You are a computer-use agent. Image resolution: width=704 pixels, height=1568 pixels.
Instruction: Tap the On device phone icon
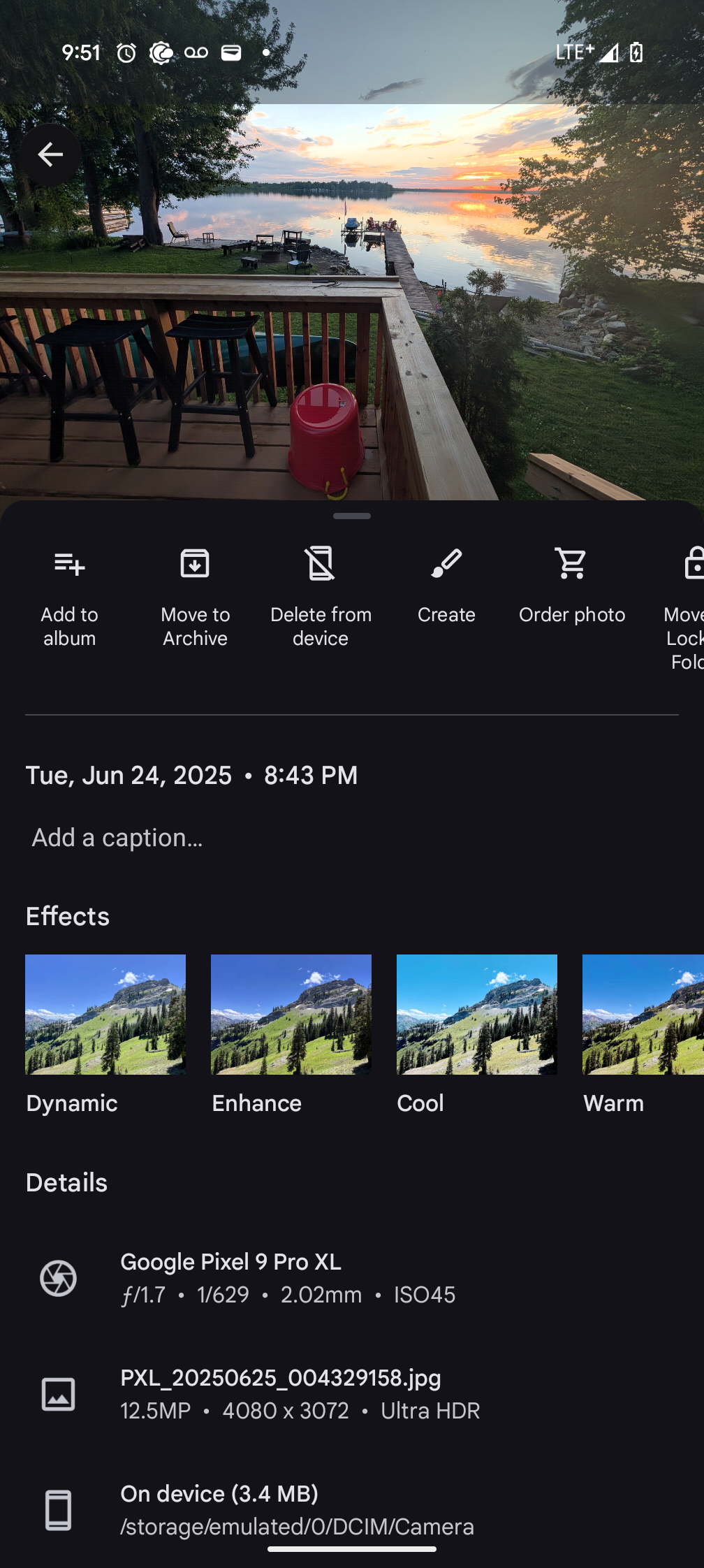(58, 1510)
